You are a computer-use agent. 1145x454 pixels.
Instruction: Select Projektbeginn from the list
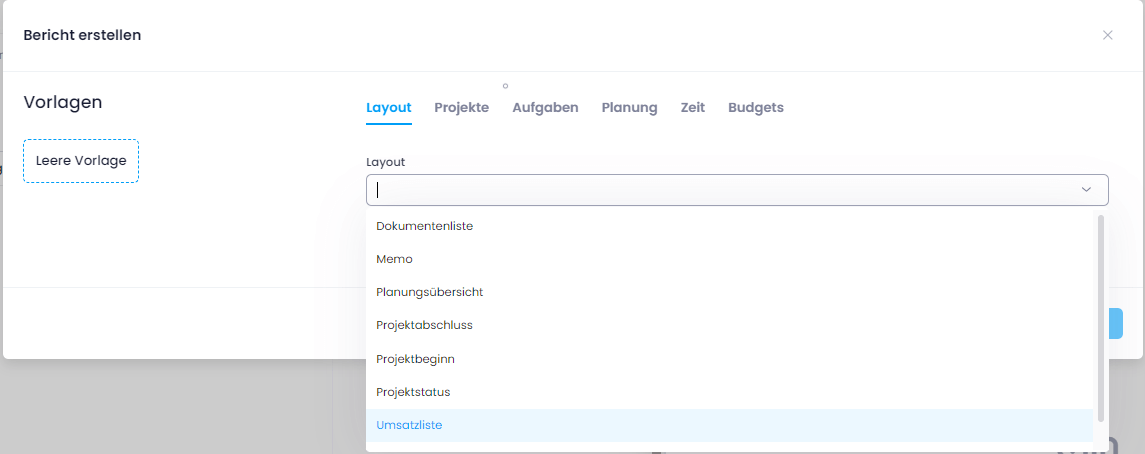pos(415,359)
